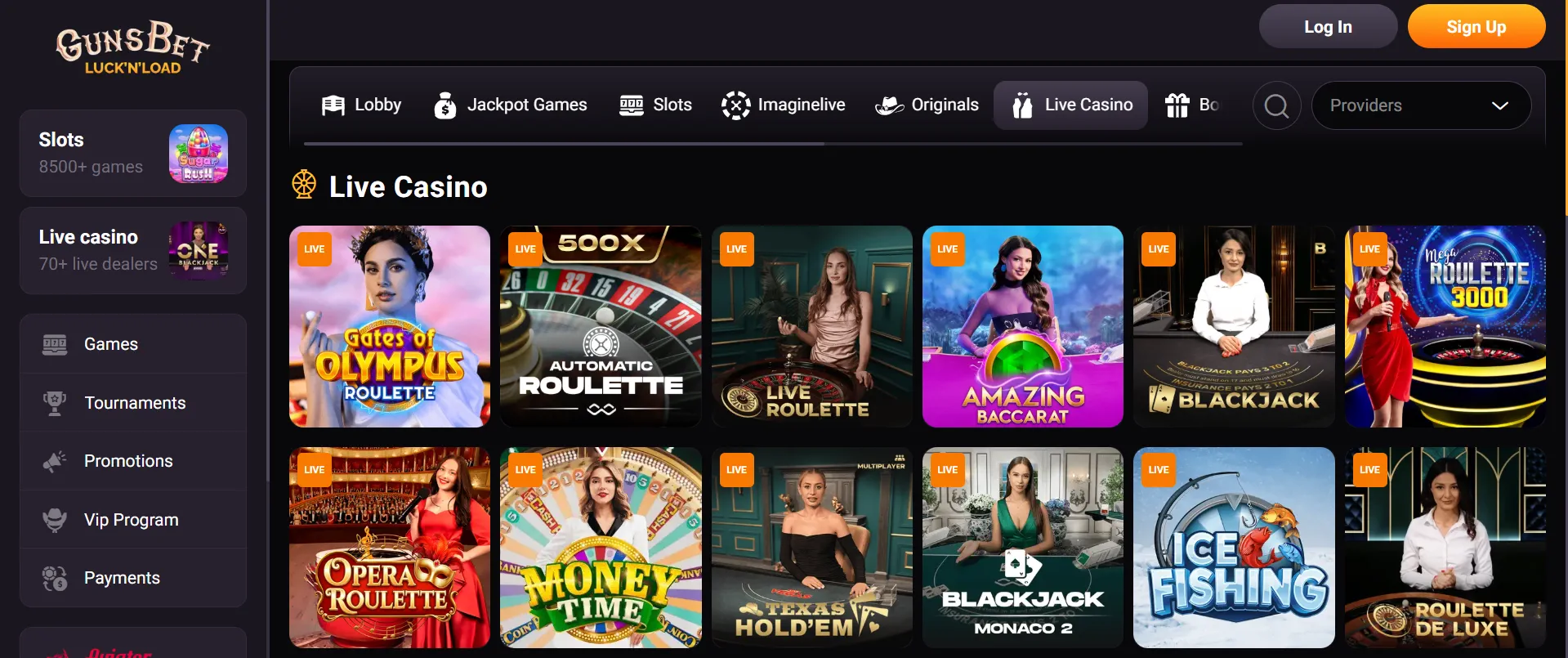Click the gift box Bonus icon
This screenshot has height=658, width=1568.
[x=1177, y=105]
